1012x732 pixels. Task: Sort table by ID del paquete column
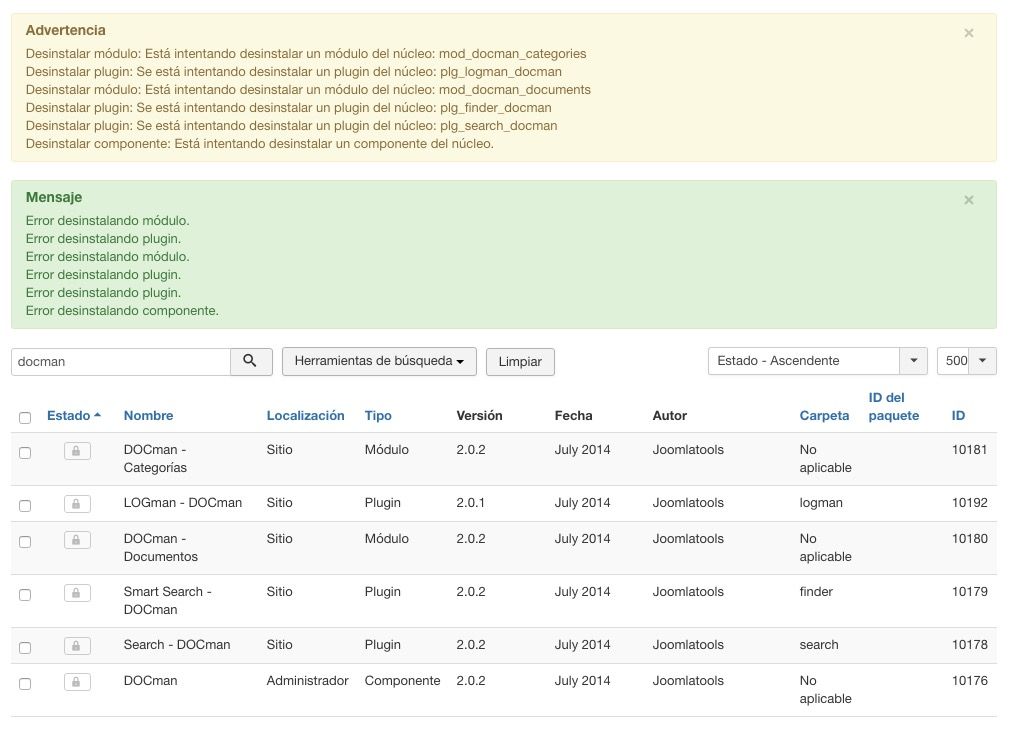(x=893, y=407)
